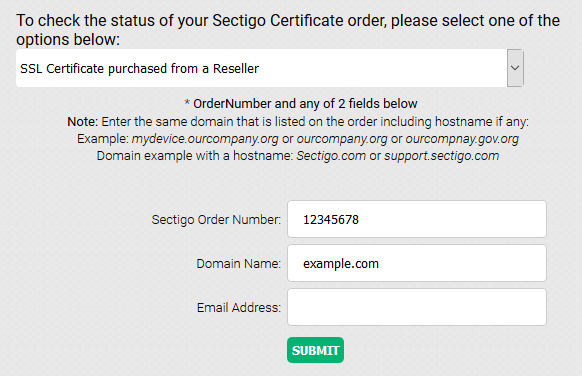582x376 pixels.
Task: Place cursor after 12345678 in order field
Action: click(360, 219)
